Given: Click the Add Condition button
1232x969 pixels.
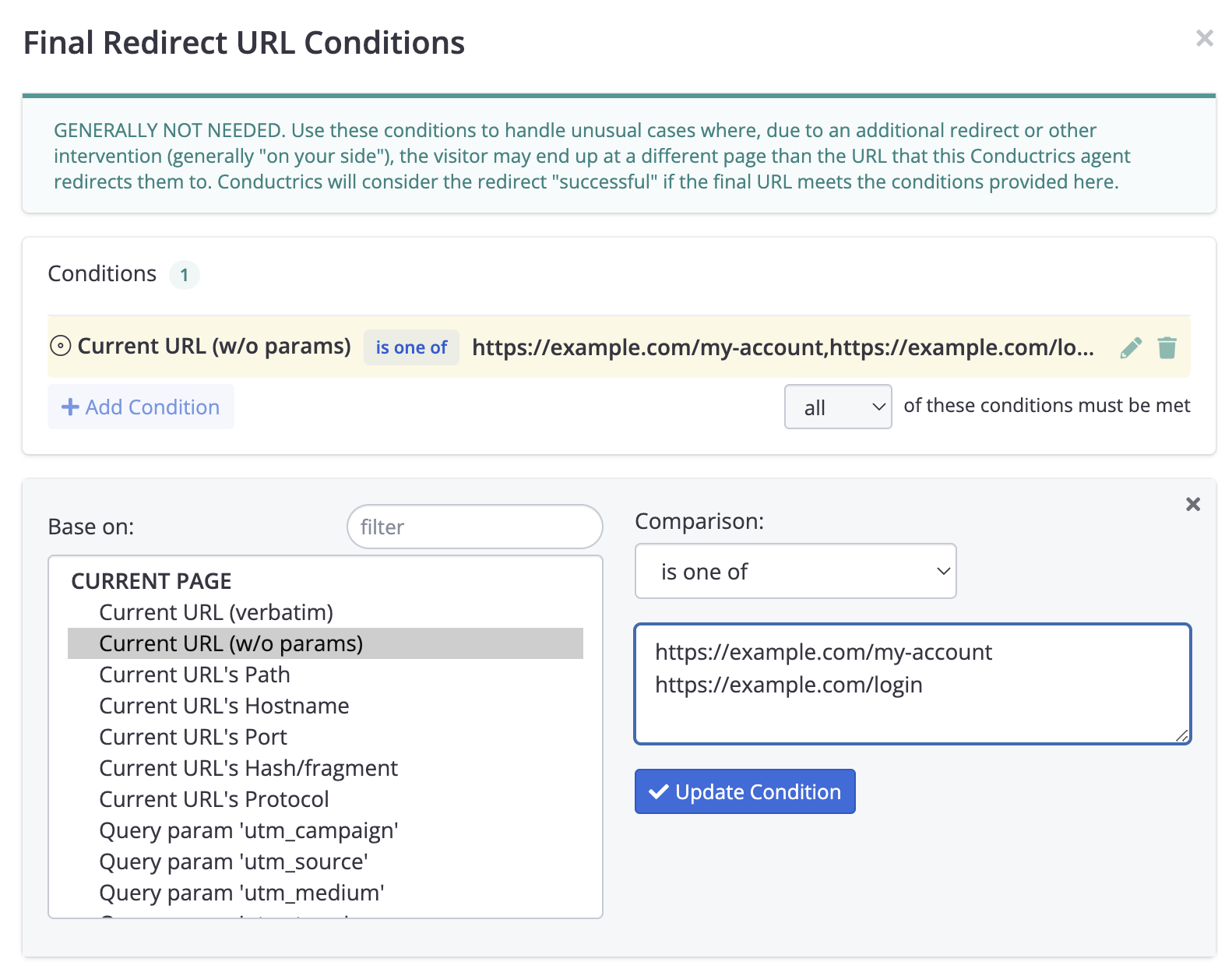Looking at the screenshot, I should click(x=141, y=407).
